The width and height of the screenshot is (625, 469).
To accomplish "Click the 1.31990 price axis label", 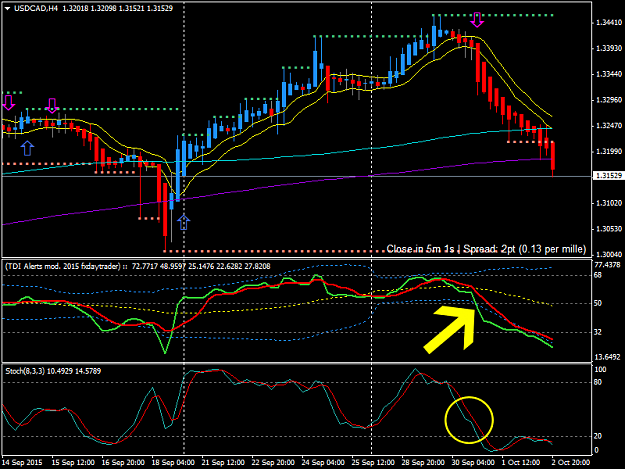I will tap(609, 151).
